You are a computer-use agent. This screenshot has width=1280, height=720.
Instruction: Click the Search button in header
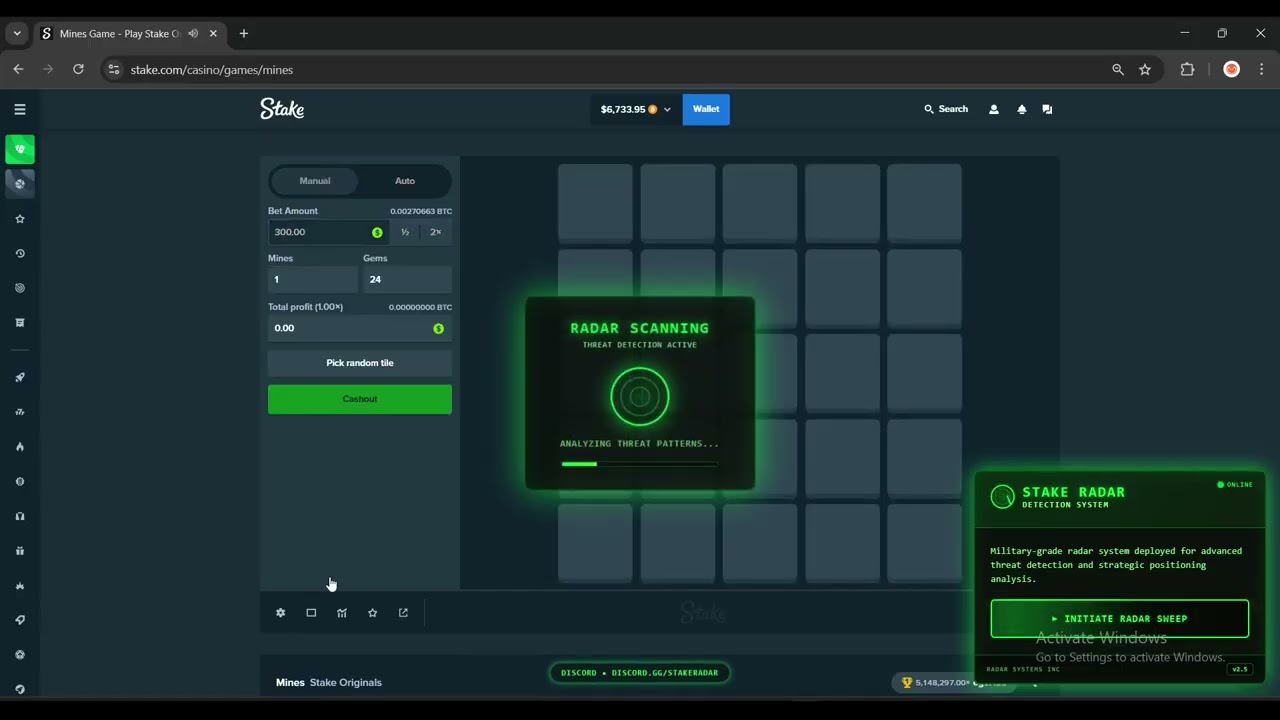[946, 109]
